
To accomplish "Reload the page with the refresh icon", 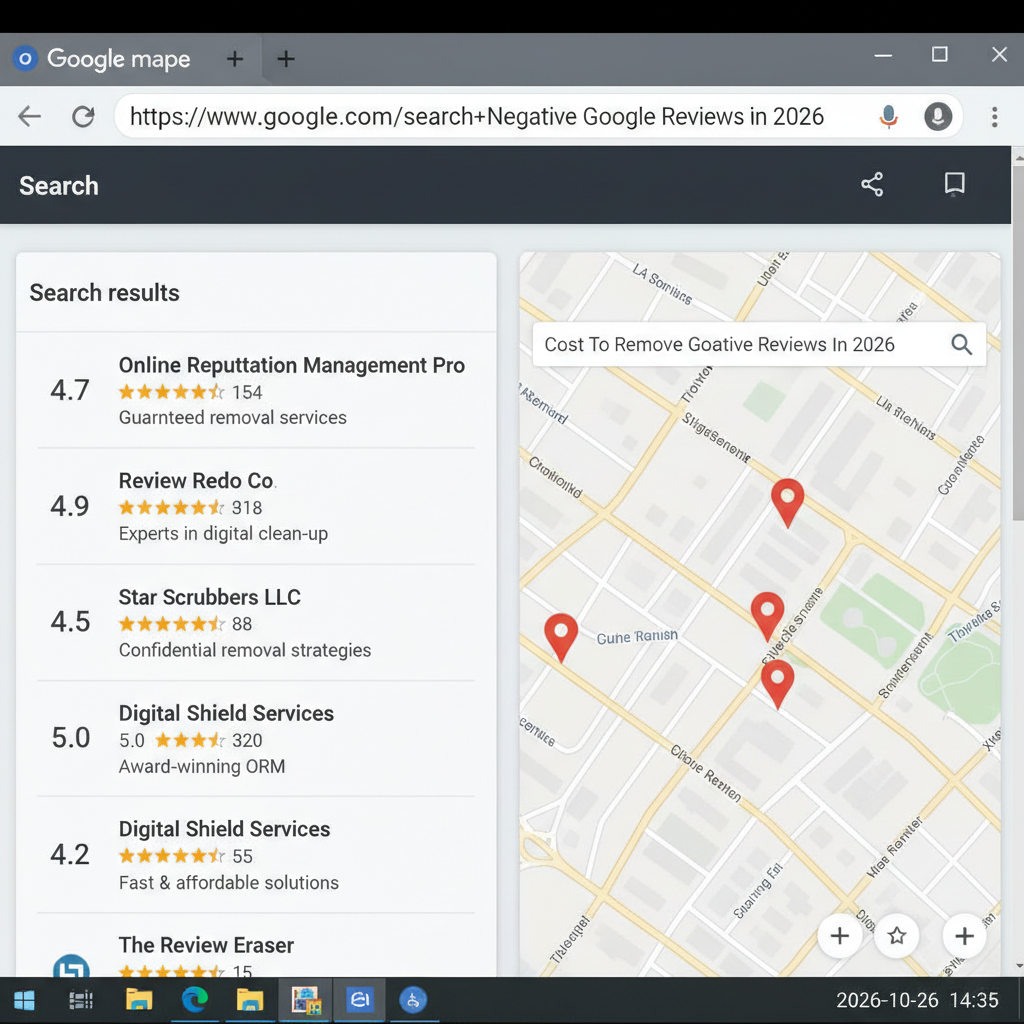I will point(83,117).
